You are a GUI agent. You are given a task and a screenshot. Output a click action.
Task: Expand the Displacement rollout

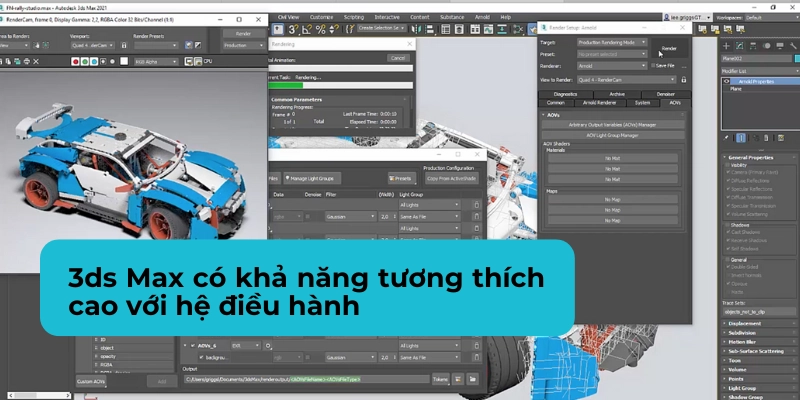point(760,323)
